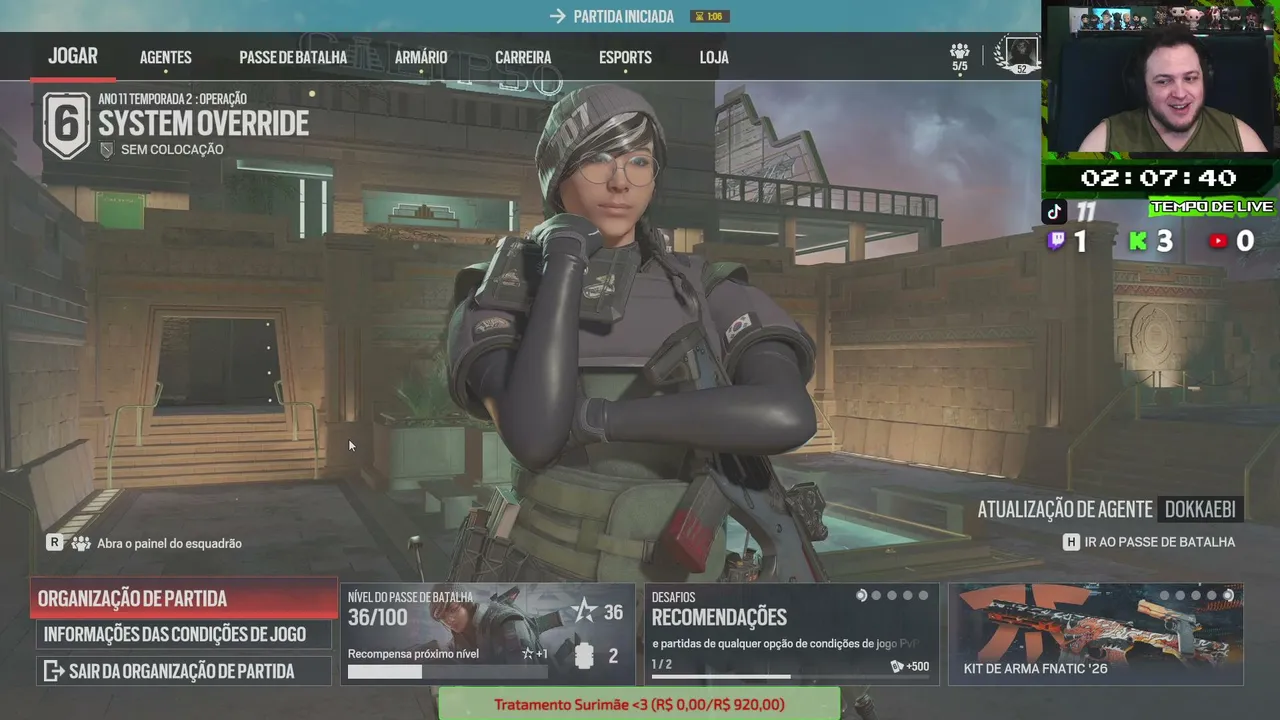Click the Desafios 1/2 progress bar
Screen dimensions: 1280x720
(x=790, y=677)
